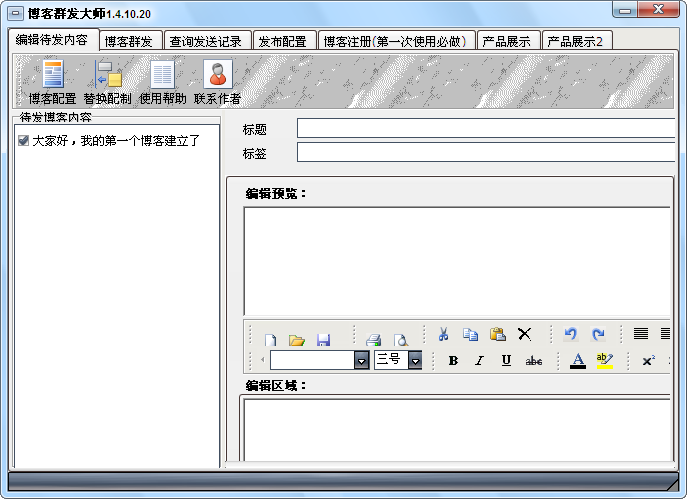
Task: Switch to the 博客群发 tab
Action: coord(129,41)
